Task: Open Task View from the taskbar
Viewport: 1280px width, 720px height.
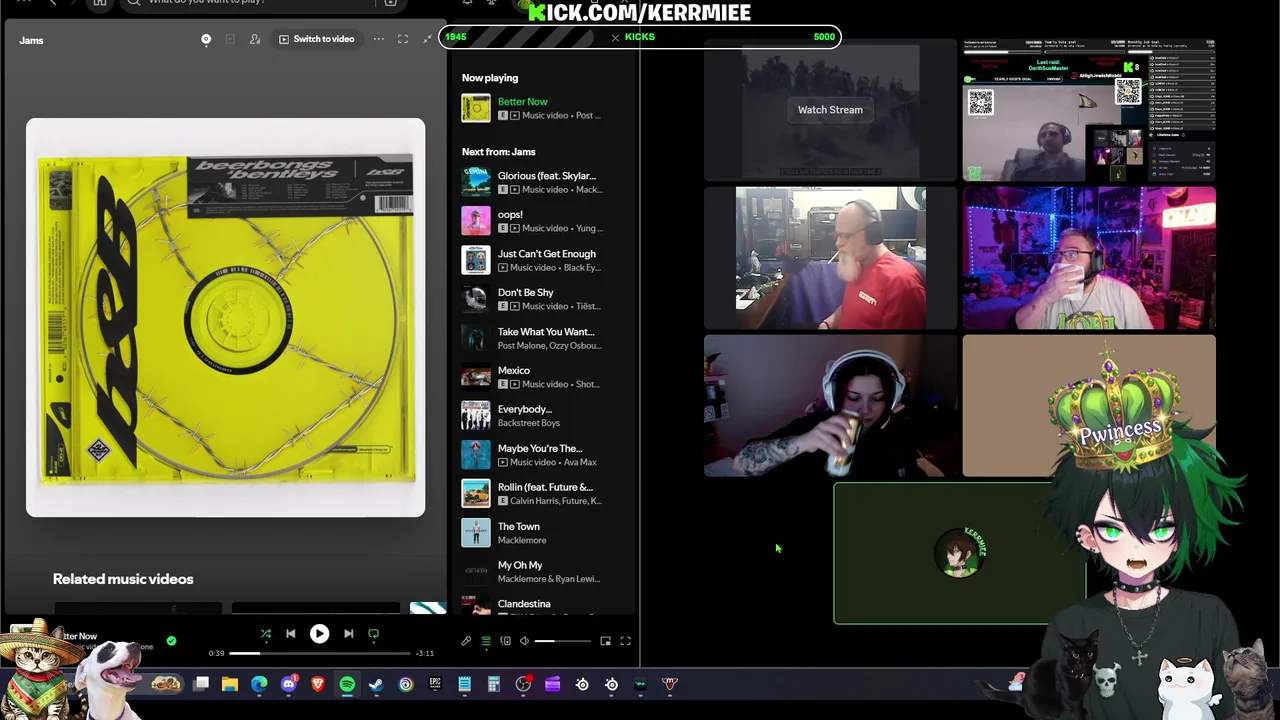Action: pos(201,684)
